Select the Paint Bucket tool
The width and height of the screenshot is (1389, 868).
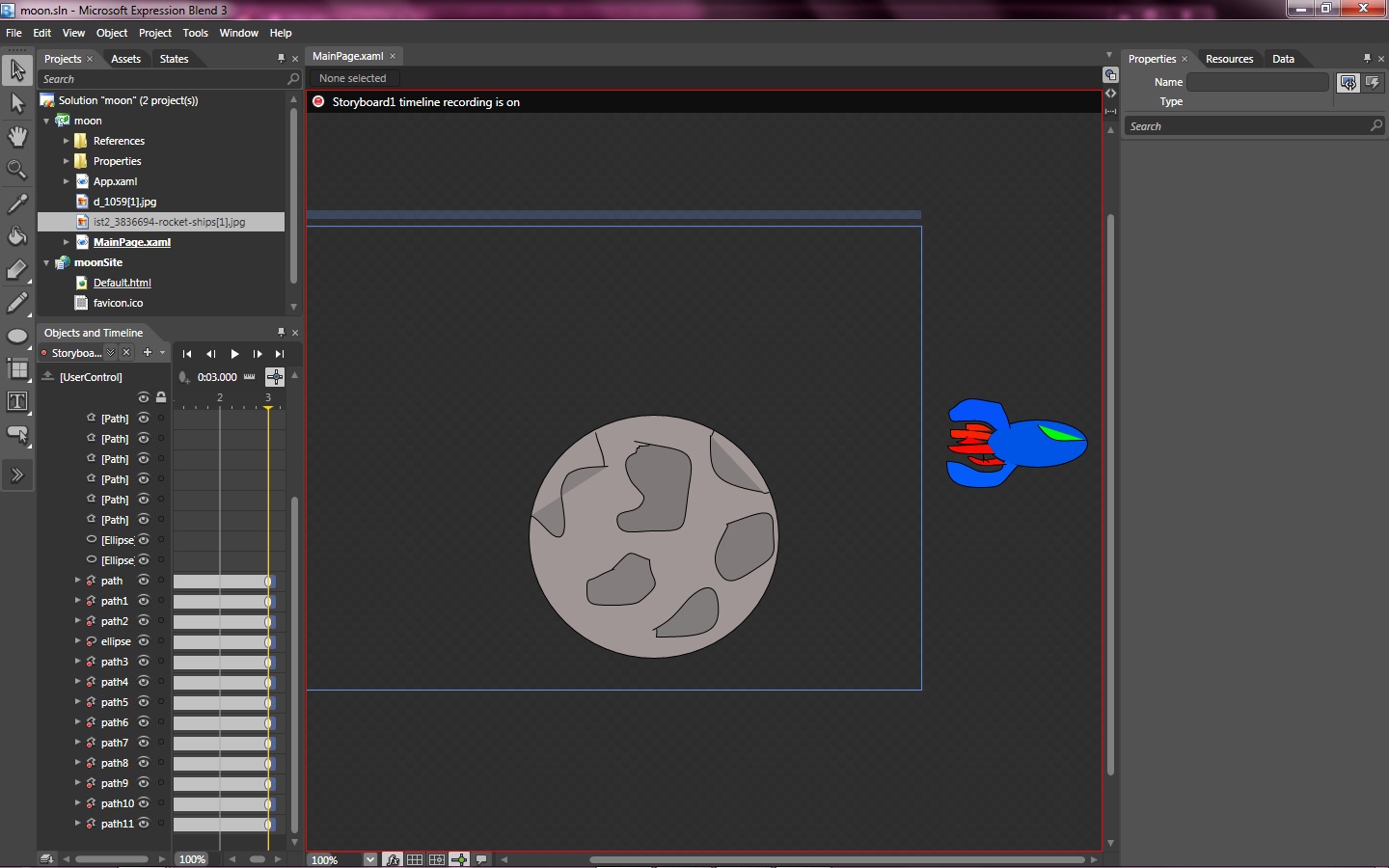[x=17, y=236]
